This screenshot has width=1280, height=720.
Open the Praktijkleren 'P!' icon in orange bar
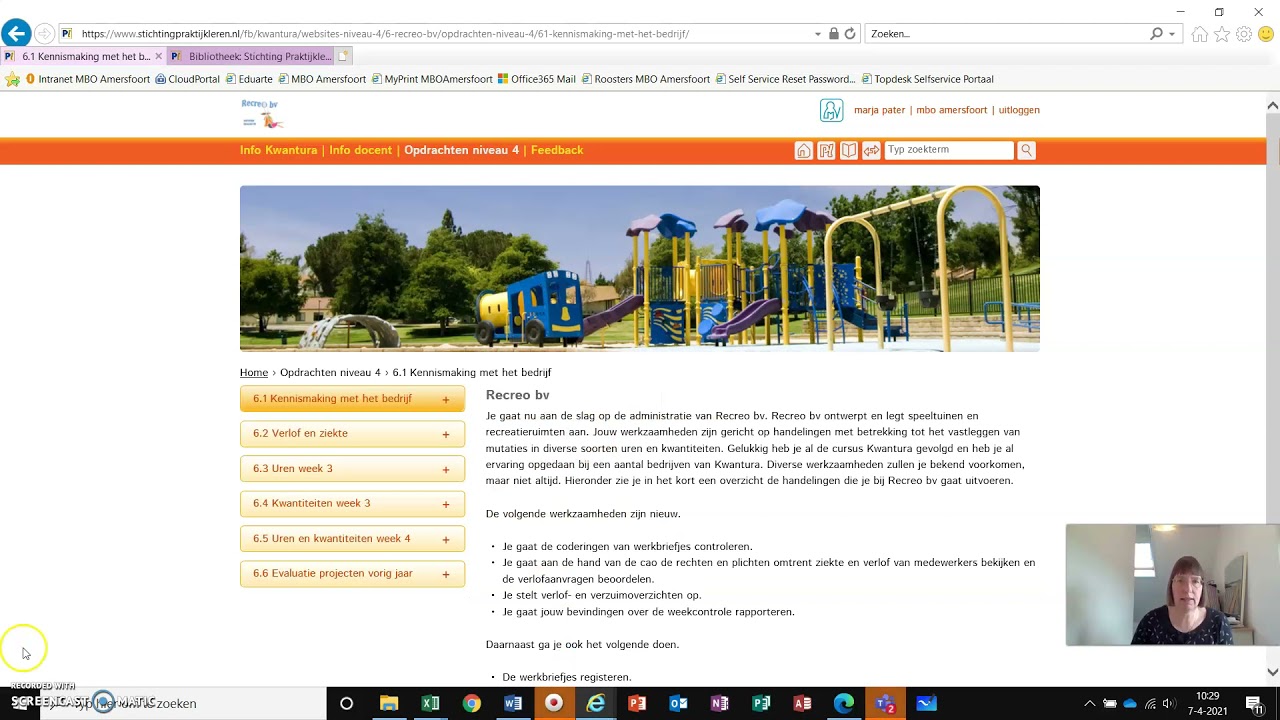(x=826, y=150)
